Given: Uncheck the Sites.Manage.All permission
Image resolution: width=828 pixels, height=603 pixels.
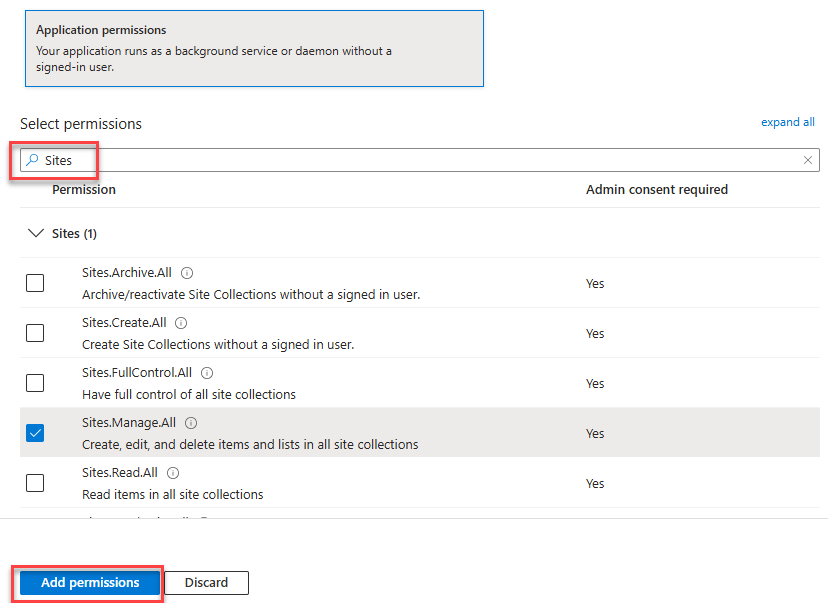Looking at the screenshot, I should 35,433.
